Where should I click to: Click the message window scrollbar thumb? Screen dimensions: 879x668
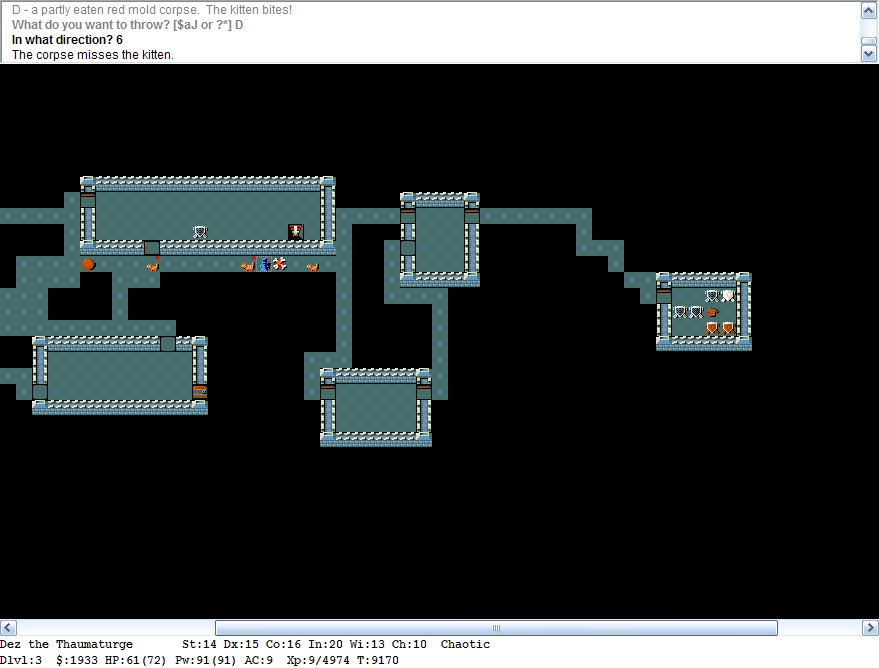[x=868, y=41]
